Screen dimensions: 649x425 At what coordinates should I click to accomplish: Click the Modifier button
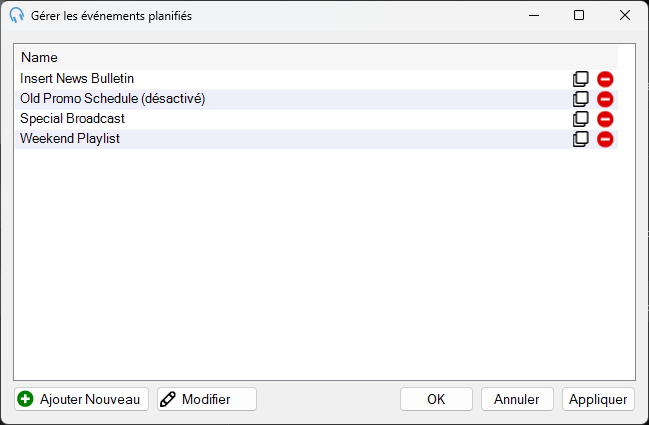[207, 399]
